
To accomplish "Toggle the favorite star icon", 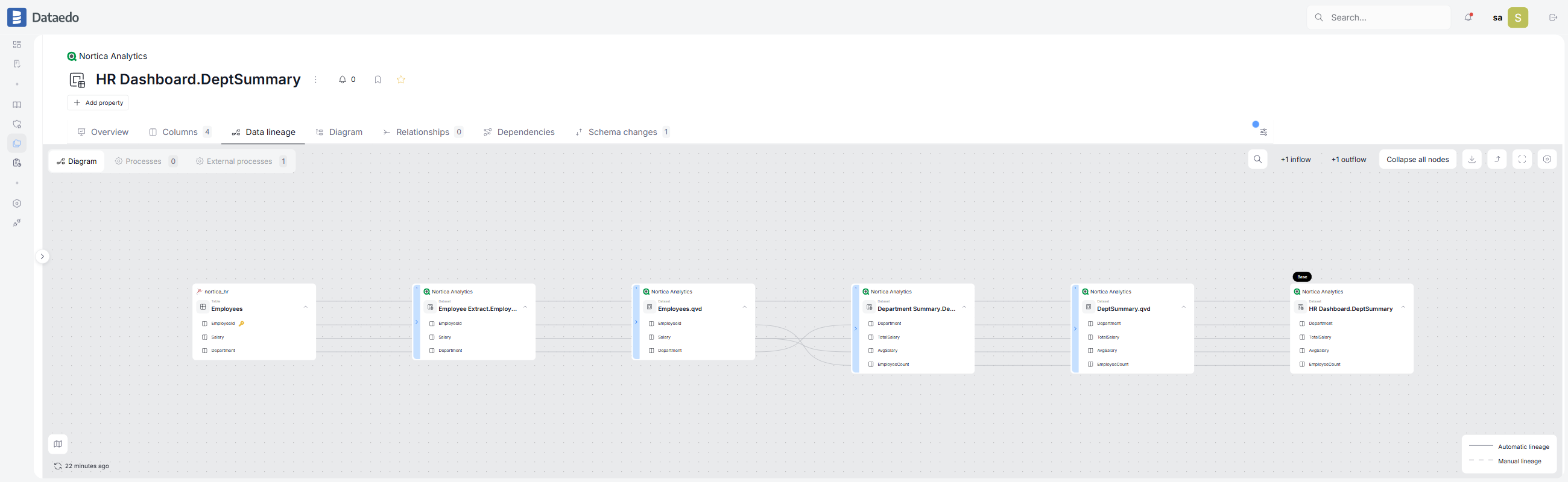I will point(400,80).
